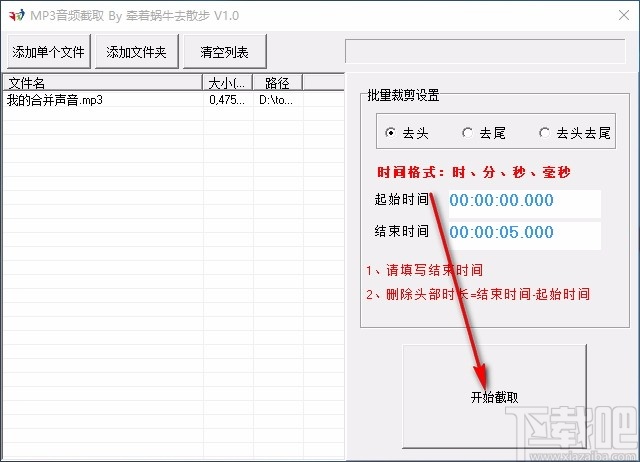Screen dimensions: 640x462
Task: Click the 路径 column header
Action: point(278,83)
